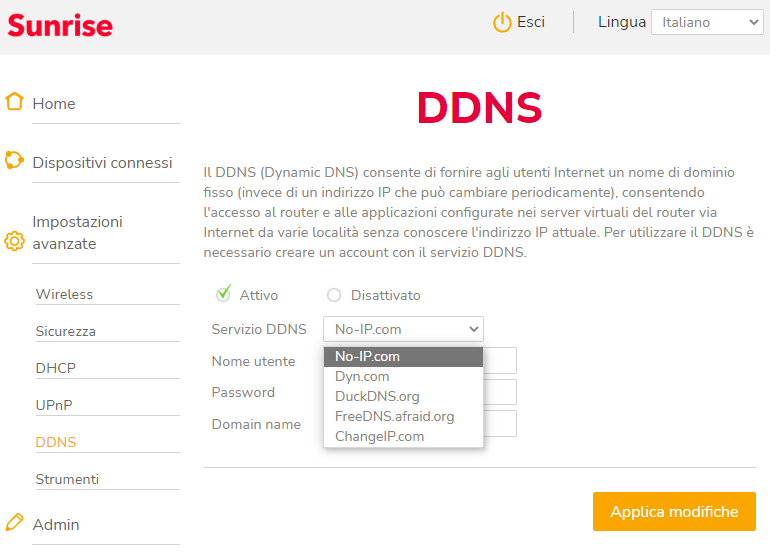The height and width of the screenshot is (558, 770).
Task: Click the Esci power icon
Action: [x=502, y=22]
